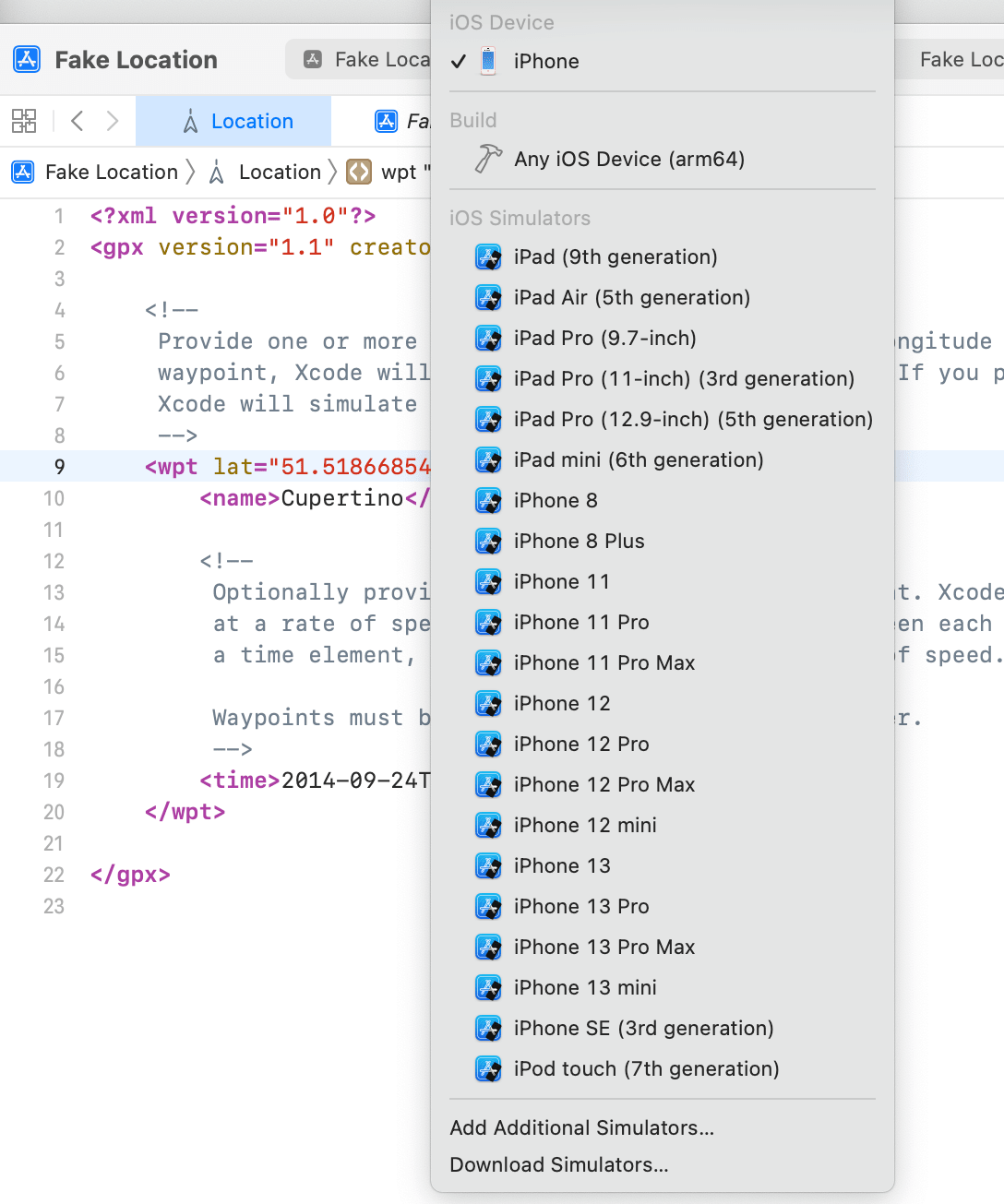Select iPhone 11 simulator
The width and height of the screenshot is (1004, 1204).
coord(663,581)
